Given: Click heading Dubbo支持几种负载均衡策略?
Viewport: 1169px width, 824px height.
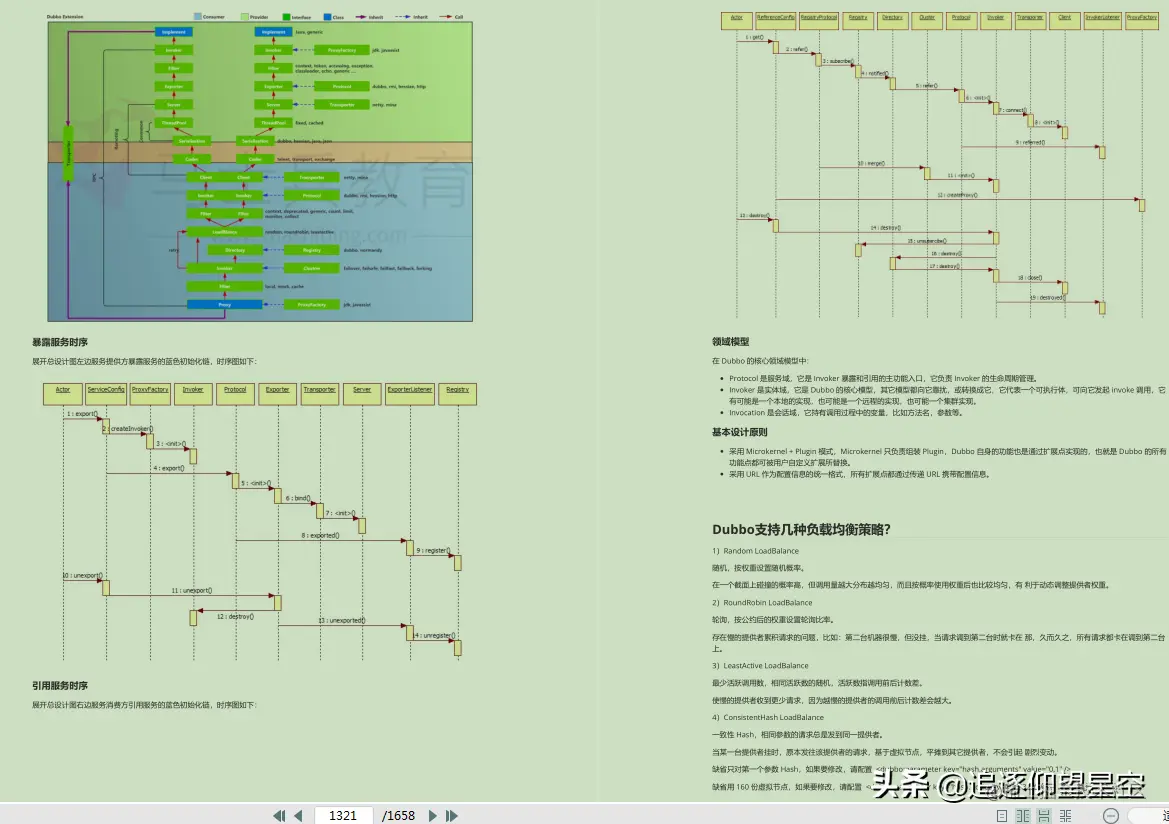Looking at the screenshot, I should (x=801, y=529).
